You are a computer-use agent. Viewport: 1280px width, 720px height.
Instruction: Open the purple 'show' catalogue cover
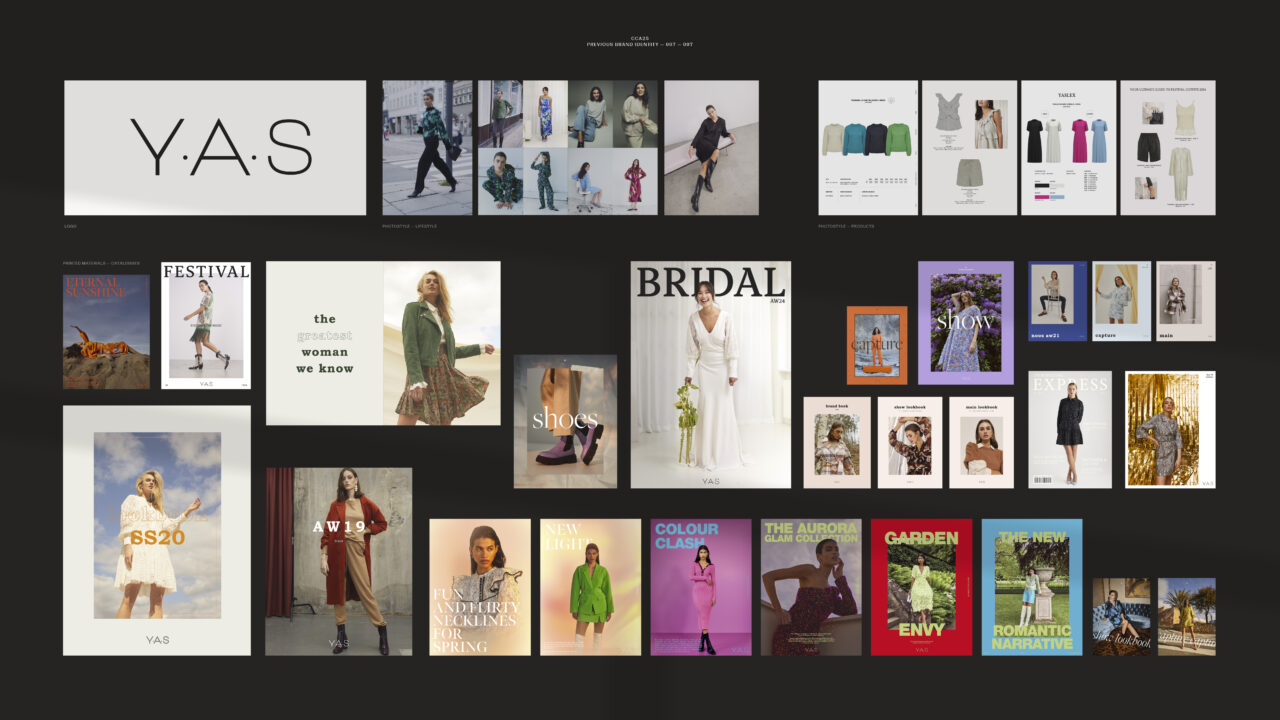pyautogui.click(x=966, y=323)
